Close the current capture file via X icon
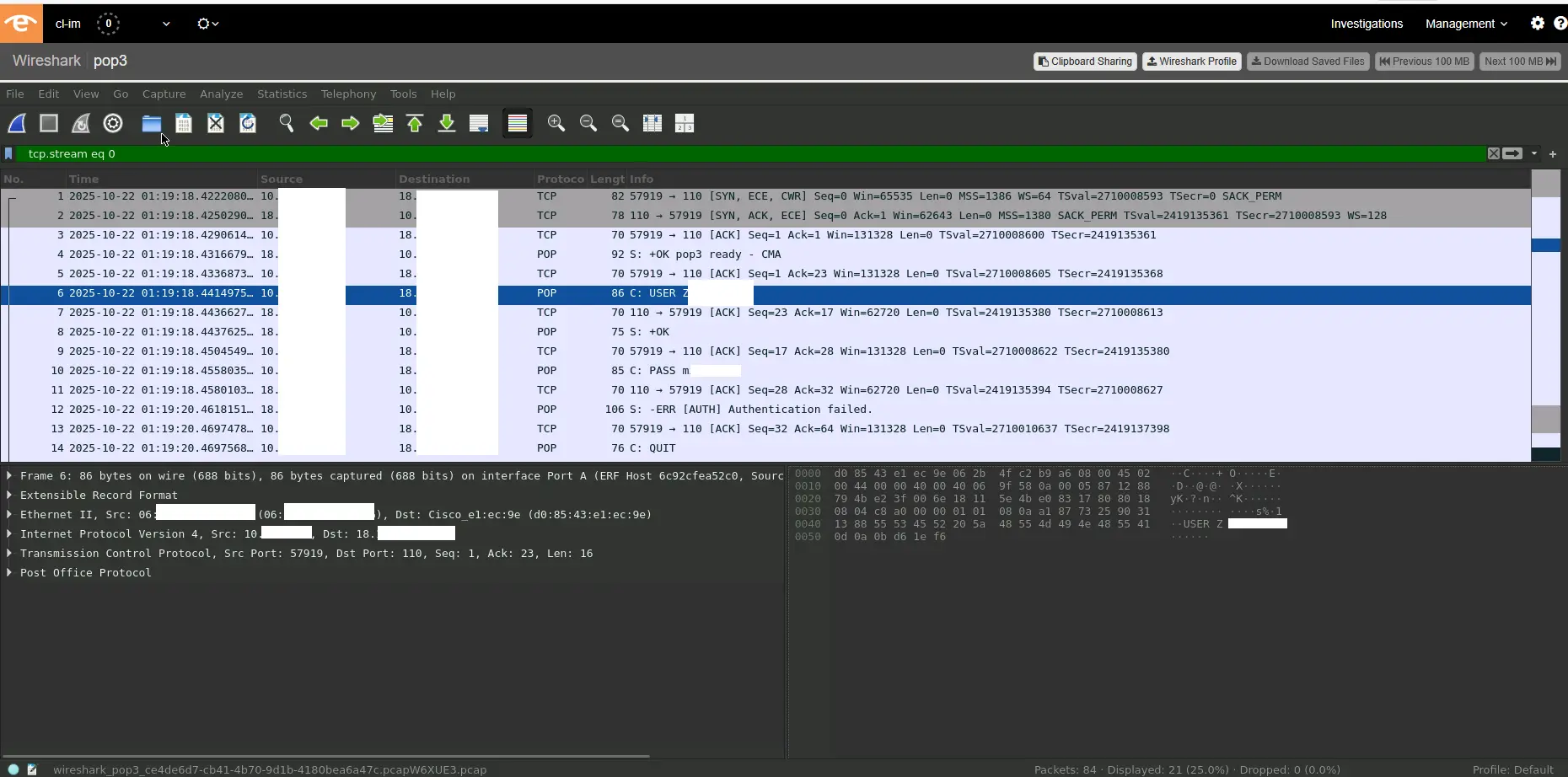 pyautogui.click(x=216, y=123)
